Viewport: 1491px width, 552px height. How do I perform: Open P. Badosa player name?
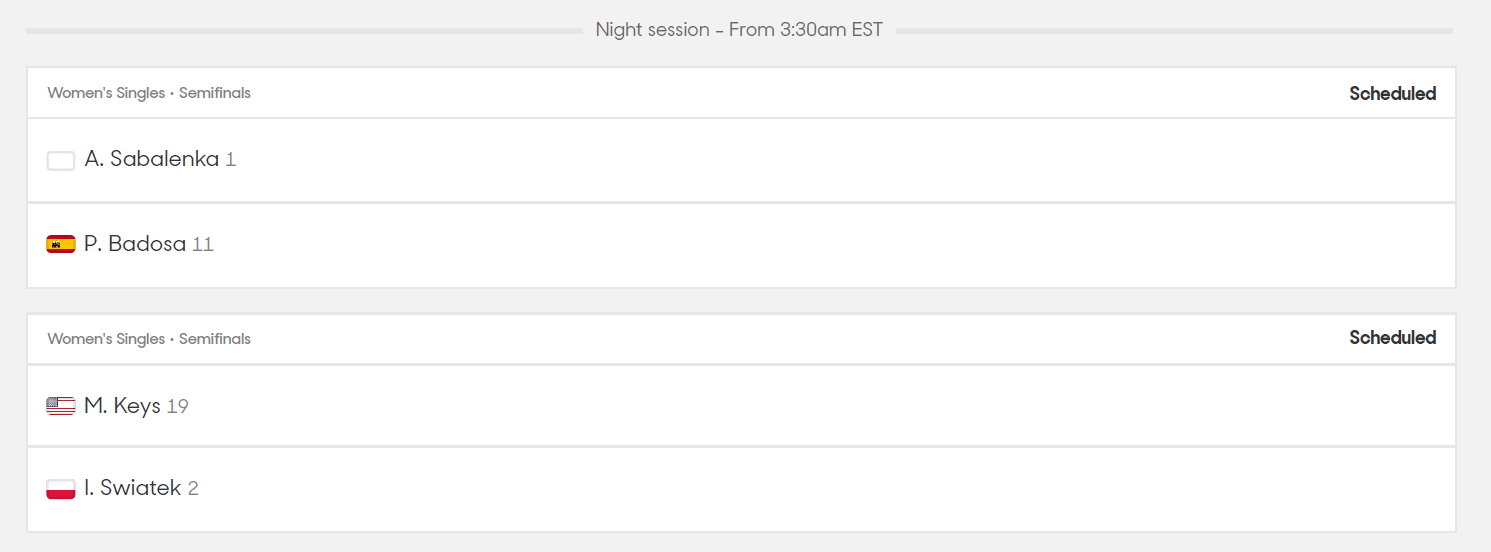point(135,244)
